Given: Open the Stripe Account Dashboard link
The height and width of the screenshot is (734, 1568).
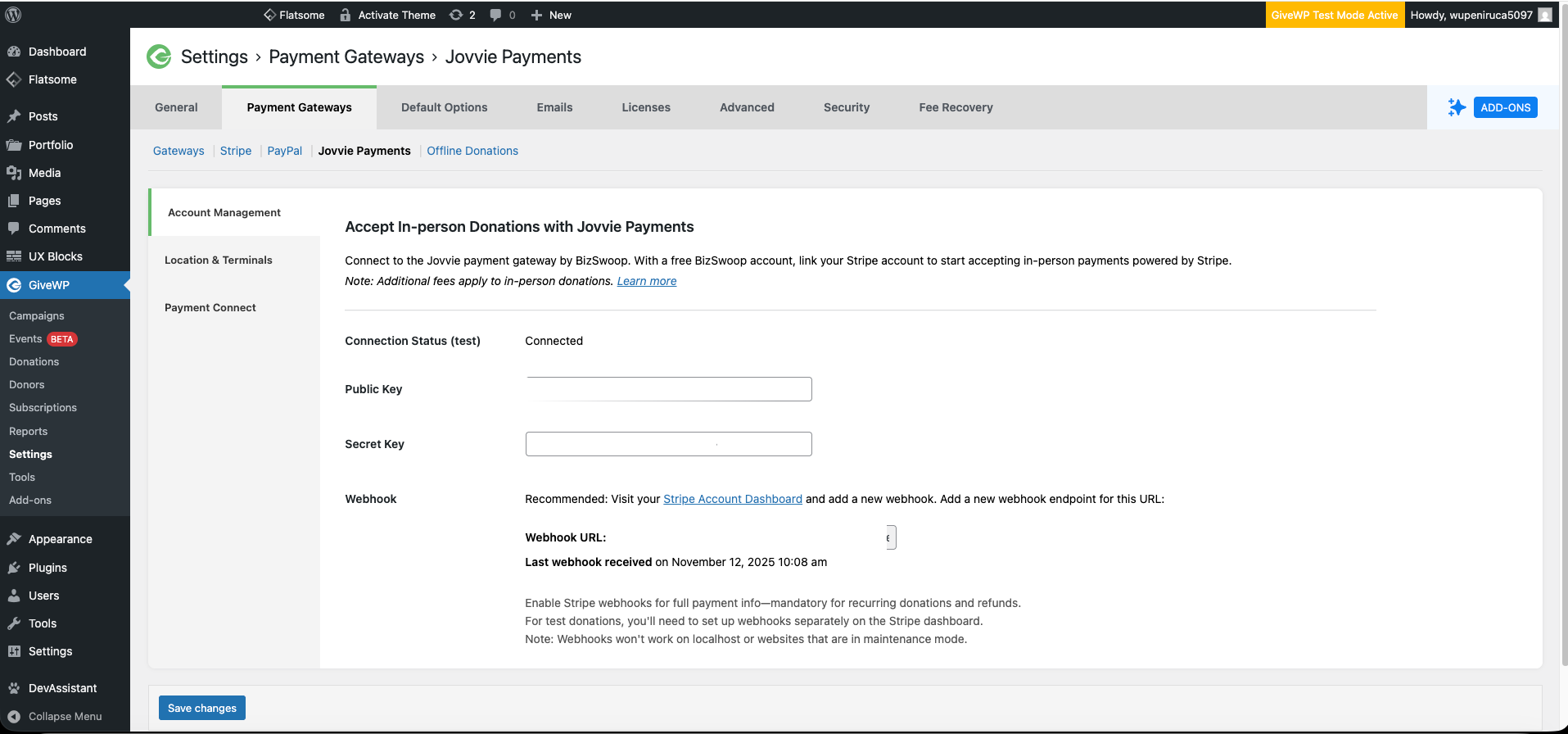Looking at the screenshot, I should pyautogui.click(x=732, y=499).
